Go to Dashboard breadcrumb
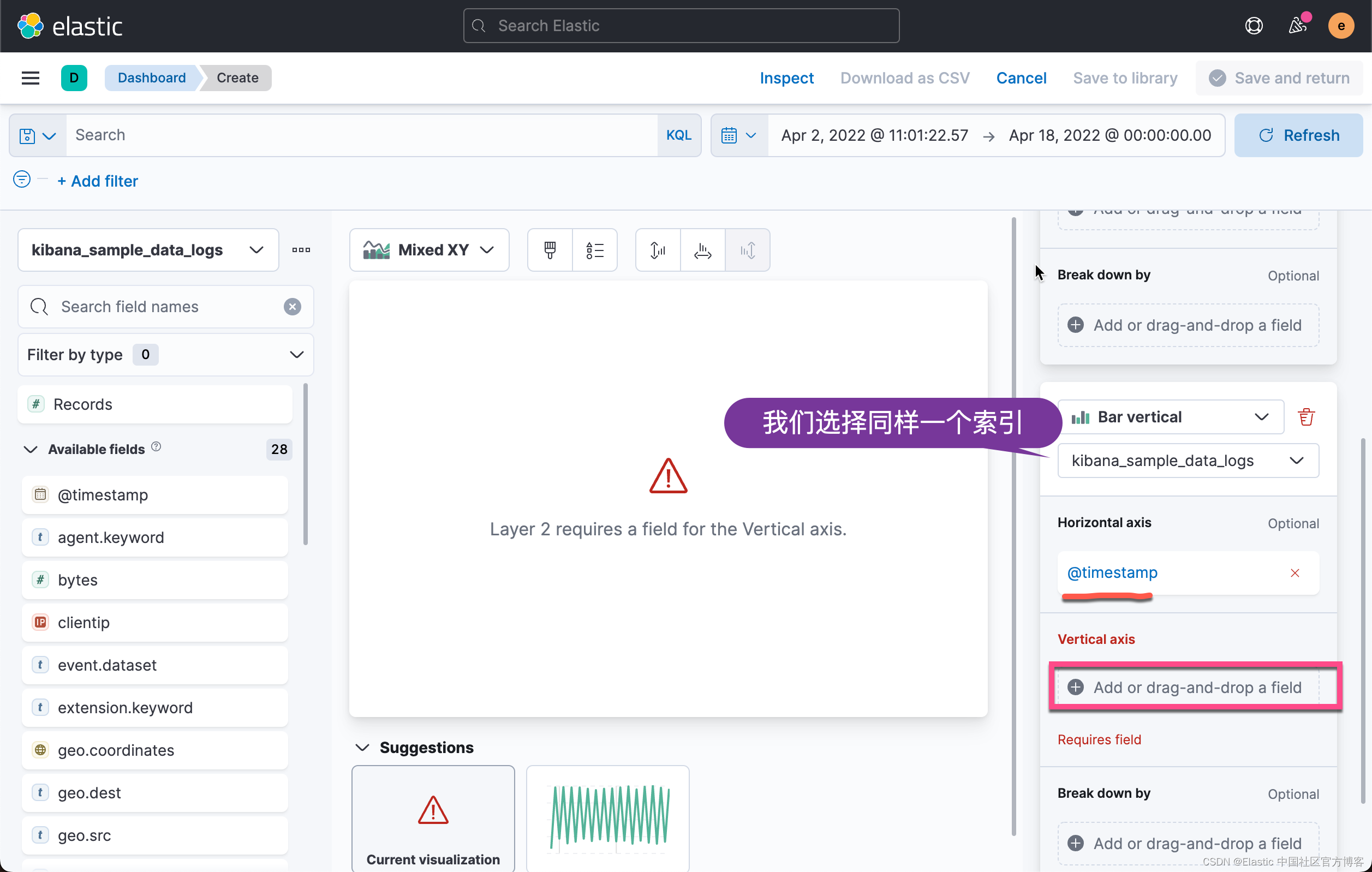 pyautogui.click(x=151, y=78)
